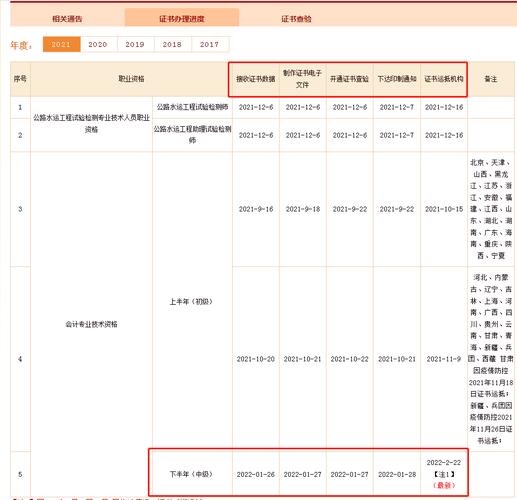
Task: Select year 2017
Action: [209, 44]
